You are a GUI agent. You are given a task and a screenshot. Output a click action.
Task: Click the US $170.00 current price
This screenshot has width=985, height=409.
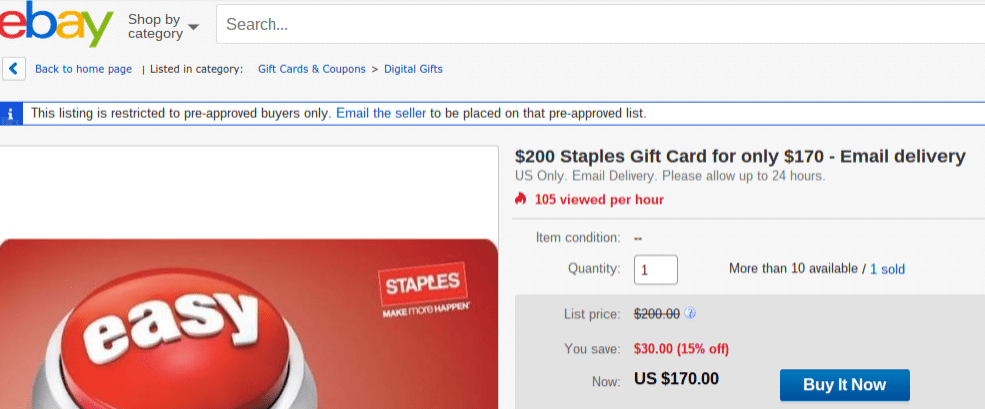click(676, 379)
